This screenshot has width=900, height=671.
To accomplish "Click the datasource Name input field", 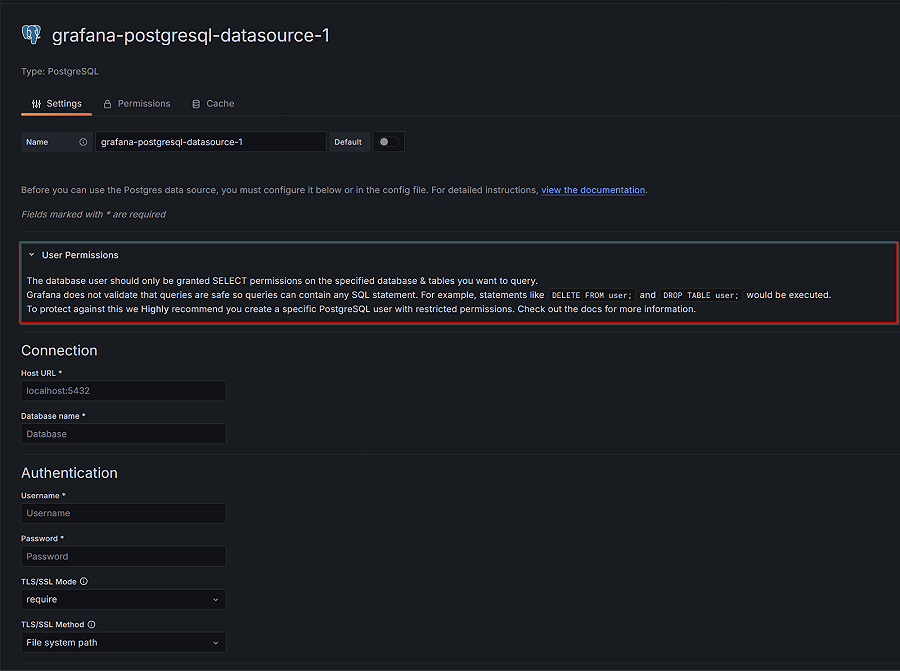I will click(x=210, y=141).
